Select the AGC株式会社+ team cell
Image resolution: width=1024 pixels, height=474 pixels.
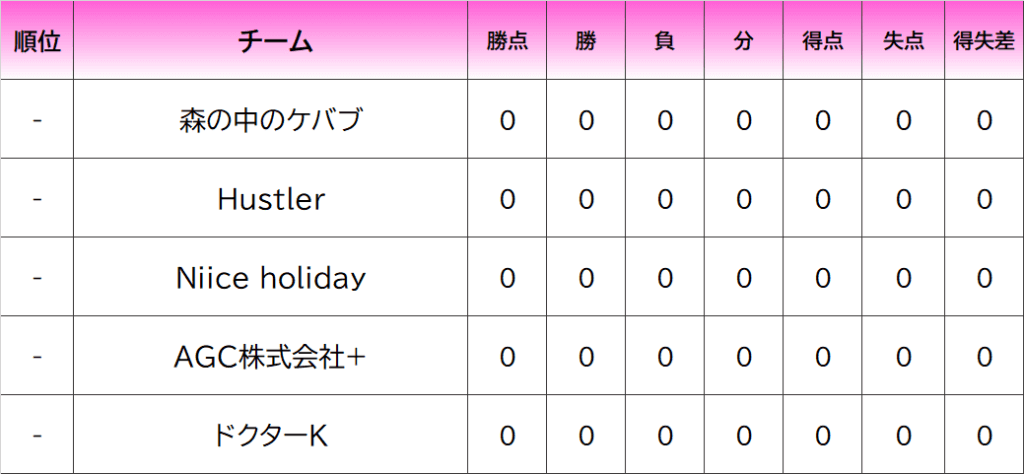coord(271,356)
